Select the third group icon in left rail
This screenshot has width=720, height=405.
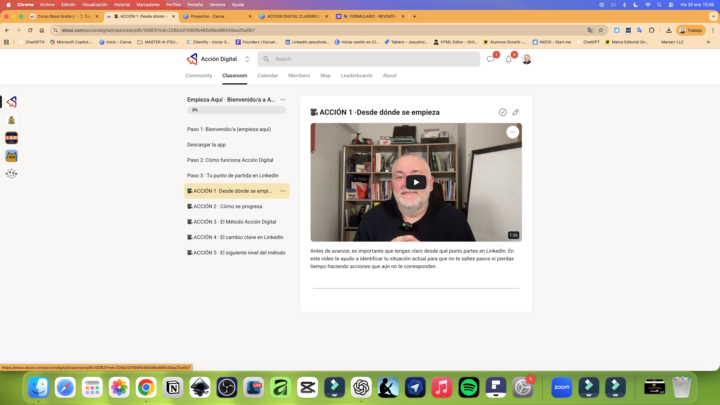tap(11, 138)
